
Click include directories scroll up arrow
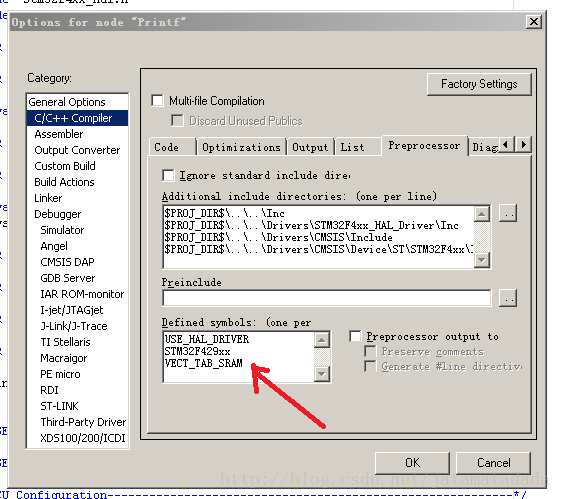pyautogui.click(x=482, y=214)
